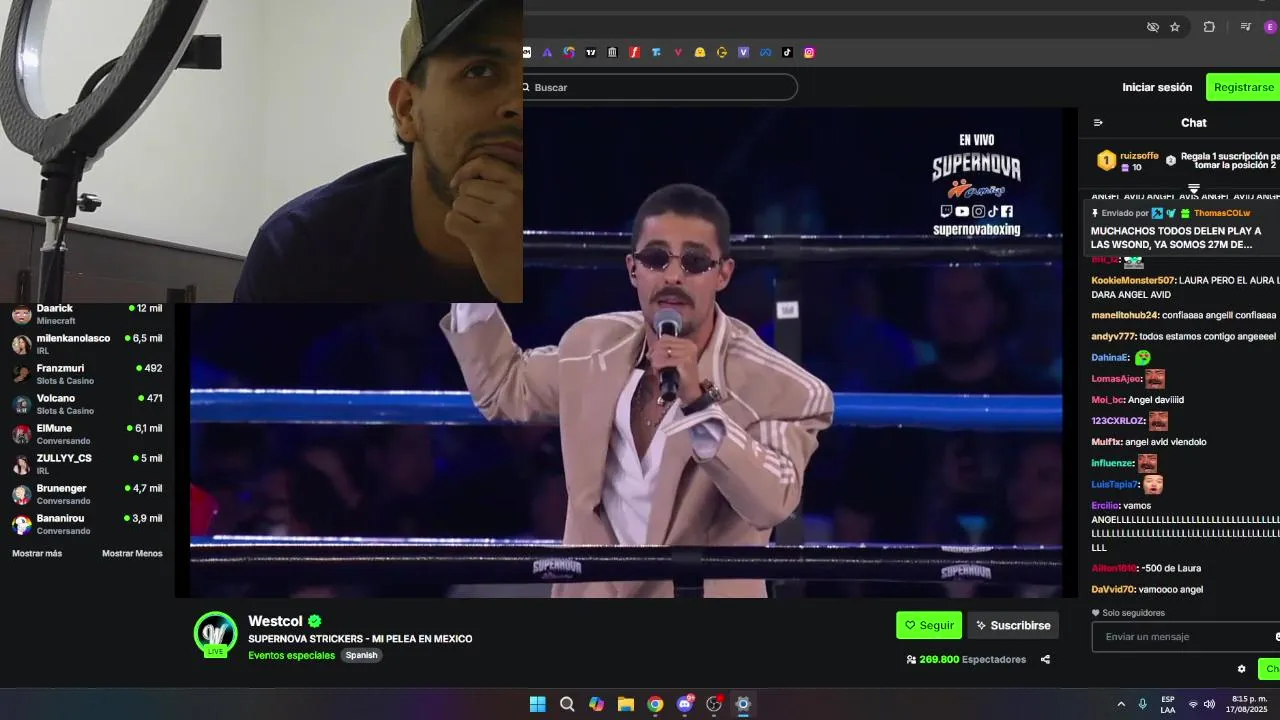Click ruizsoffe top gifter name
The height and width of the screenshot is (720, 1280).
[x=1139, y=156]
